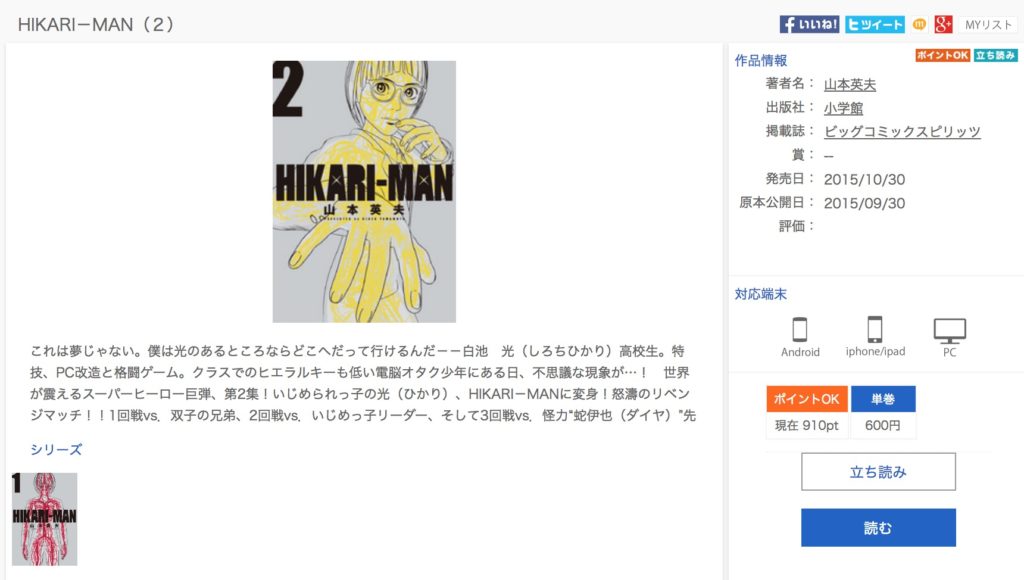Open publisher link 小学館

(843, 108)
